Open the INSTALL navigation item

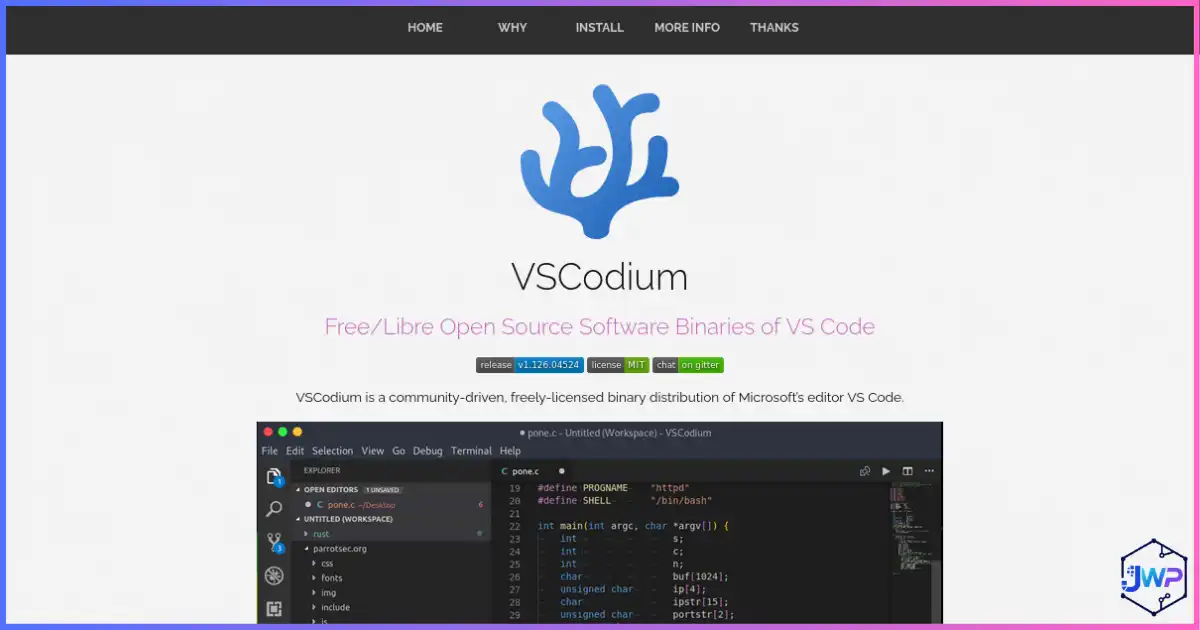[x=599, y=28]
